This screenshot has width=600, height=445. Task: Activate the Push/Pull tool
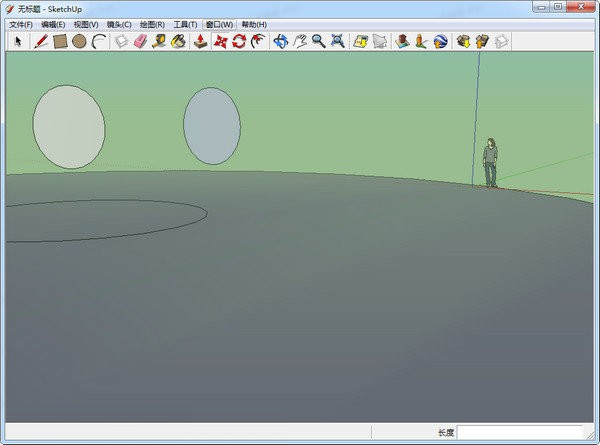click(x=201, y=41)
